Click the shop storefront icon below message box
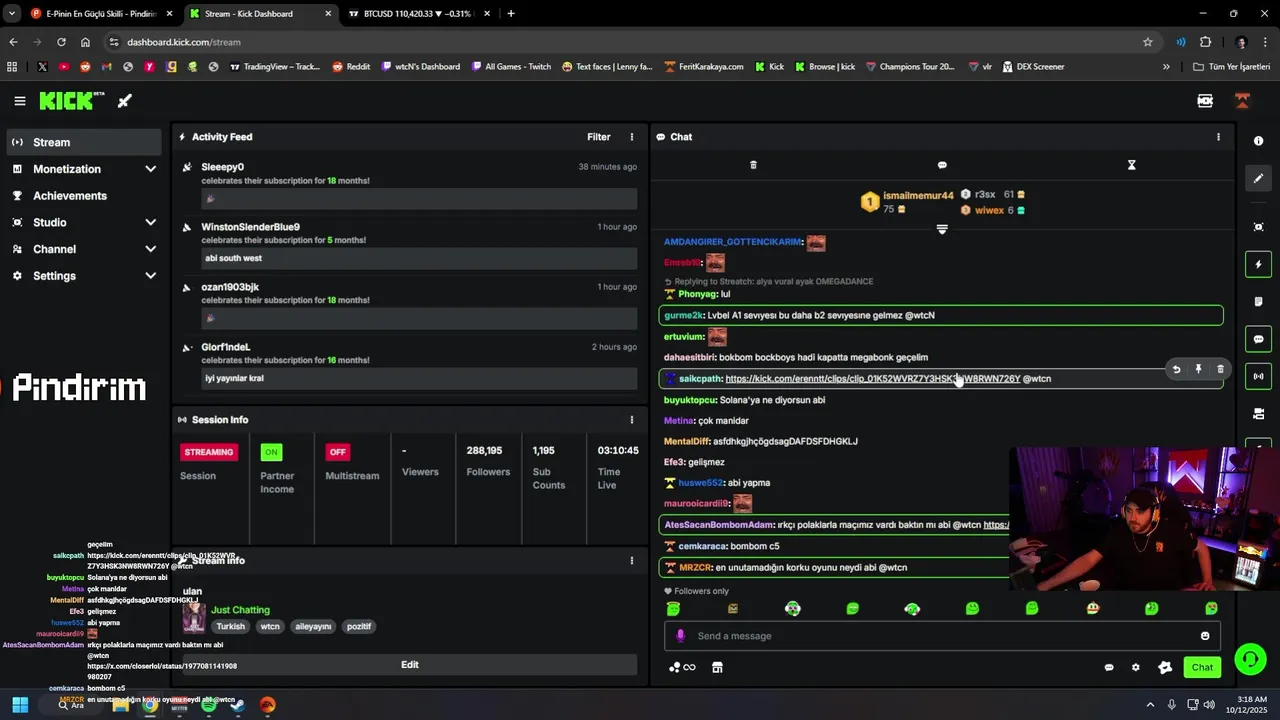This screenshot has width=1280, height=720. [717, 668]
